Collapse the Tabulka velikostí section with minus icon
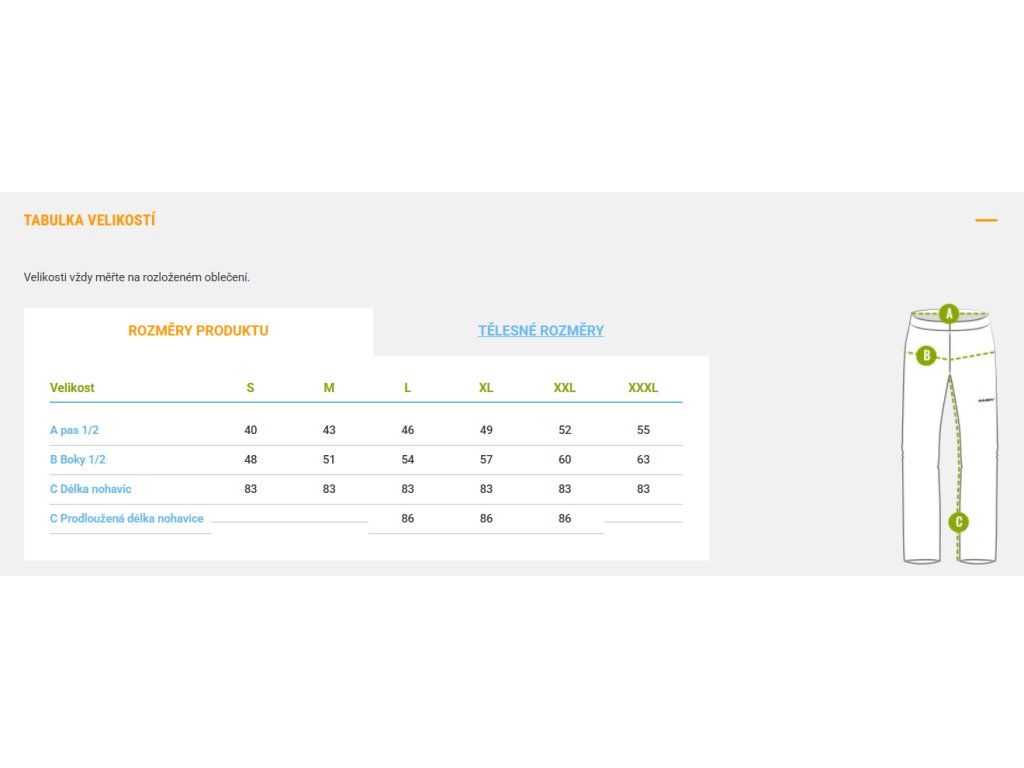 pyautogui.click(x=985, y=221)
